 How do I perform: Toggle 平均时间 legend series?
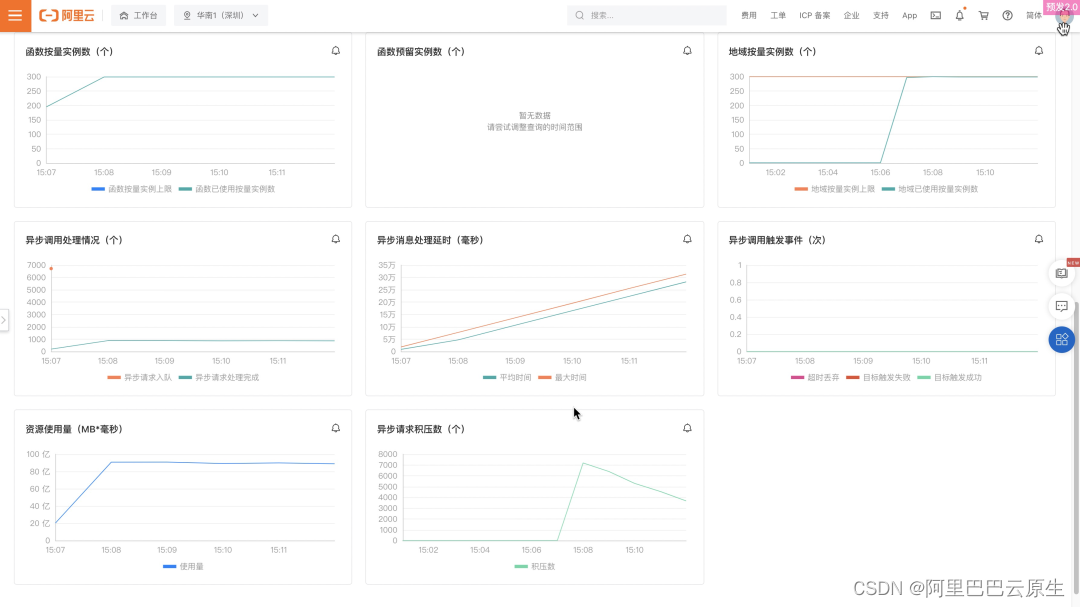tap(507, 378)
